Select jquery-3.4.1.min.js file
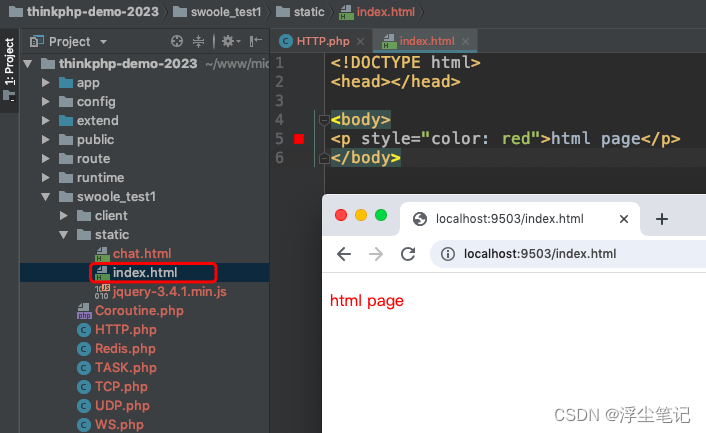706x433 pixels. [161, 292]
